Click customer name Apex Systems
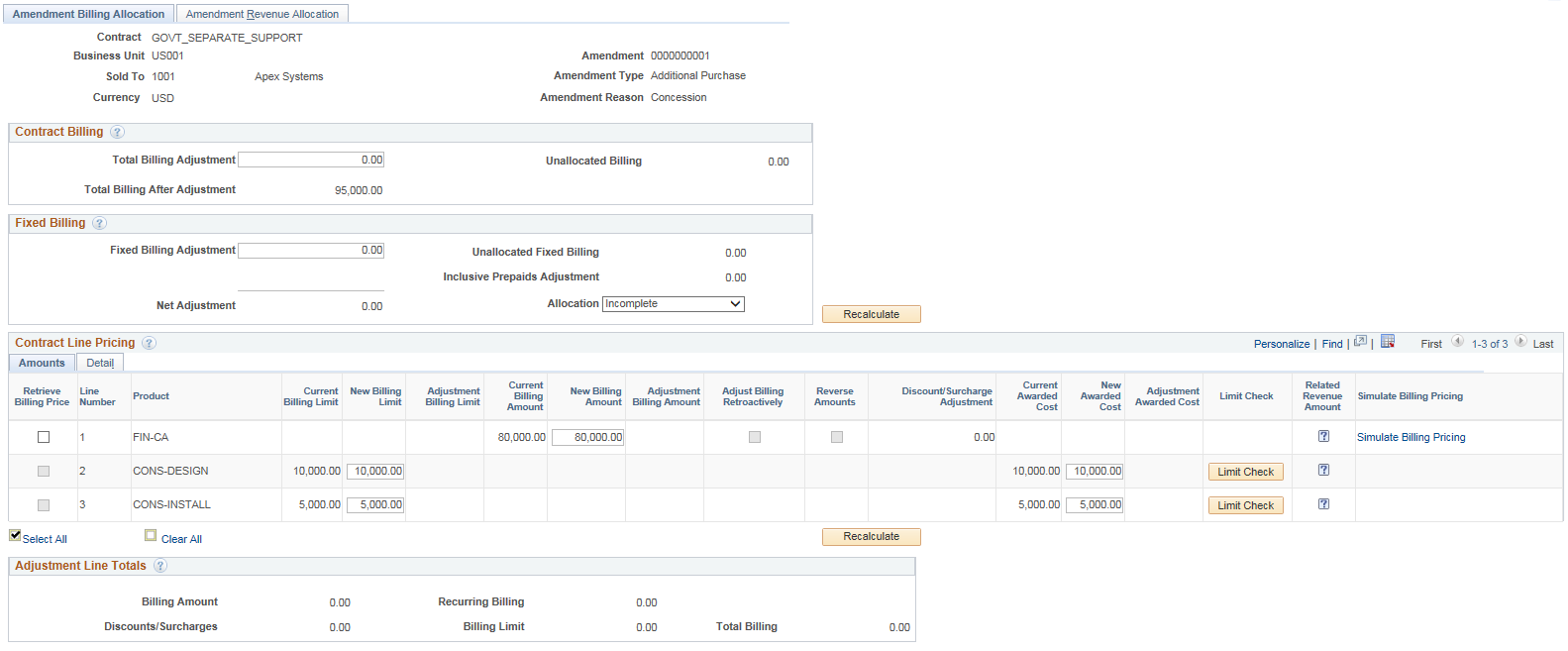1568x651 pixels. tap(288, 76)
